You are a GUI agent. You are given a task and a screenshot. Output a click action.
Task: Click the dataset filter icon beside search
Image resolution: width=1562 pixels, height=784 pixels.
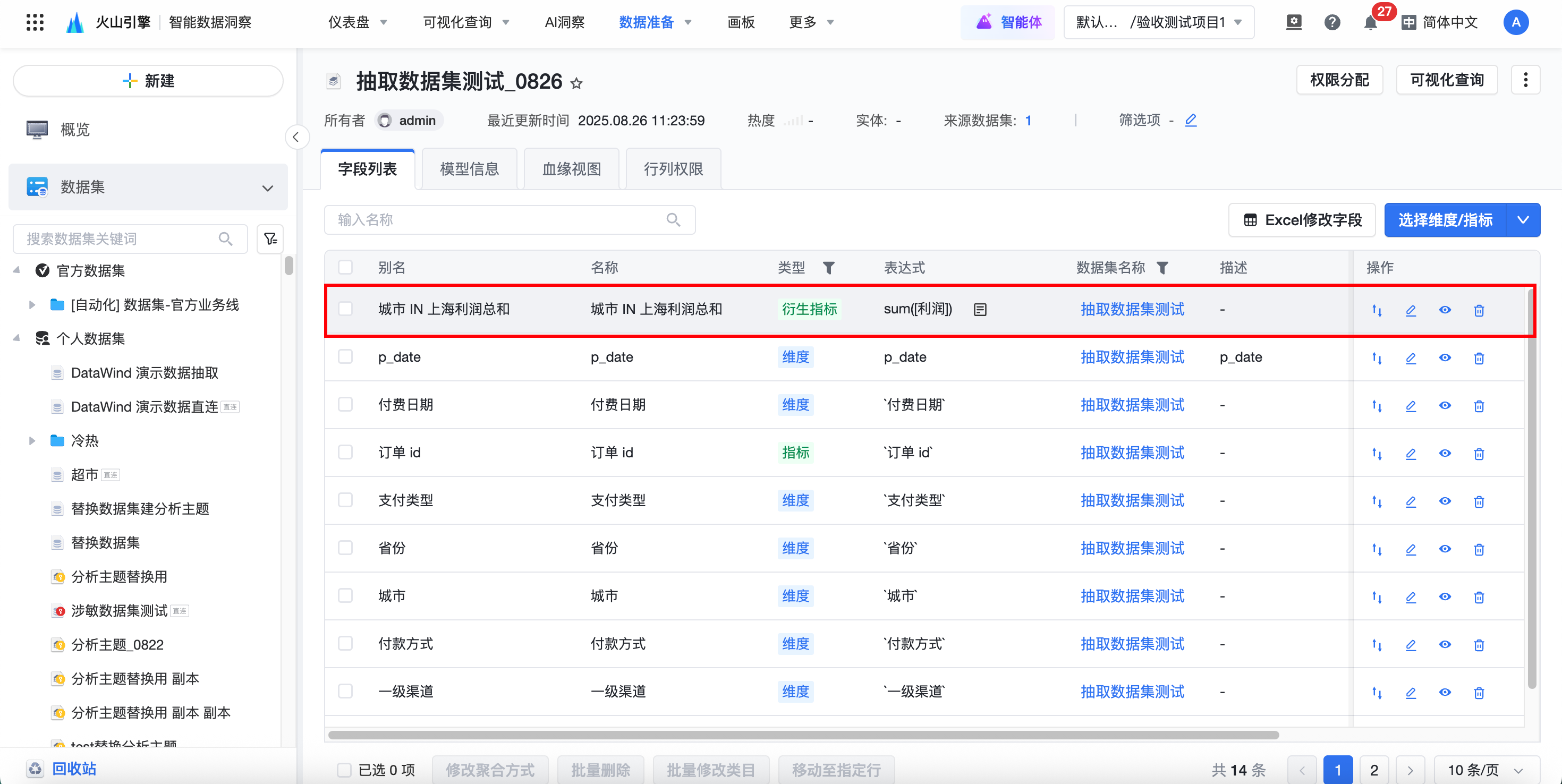click(270, 239)
